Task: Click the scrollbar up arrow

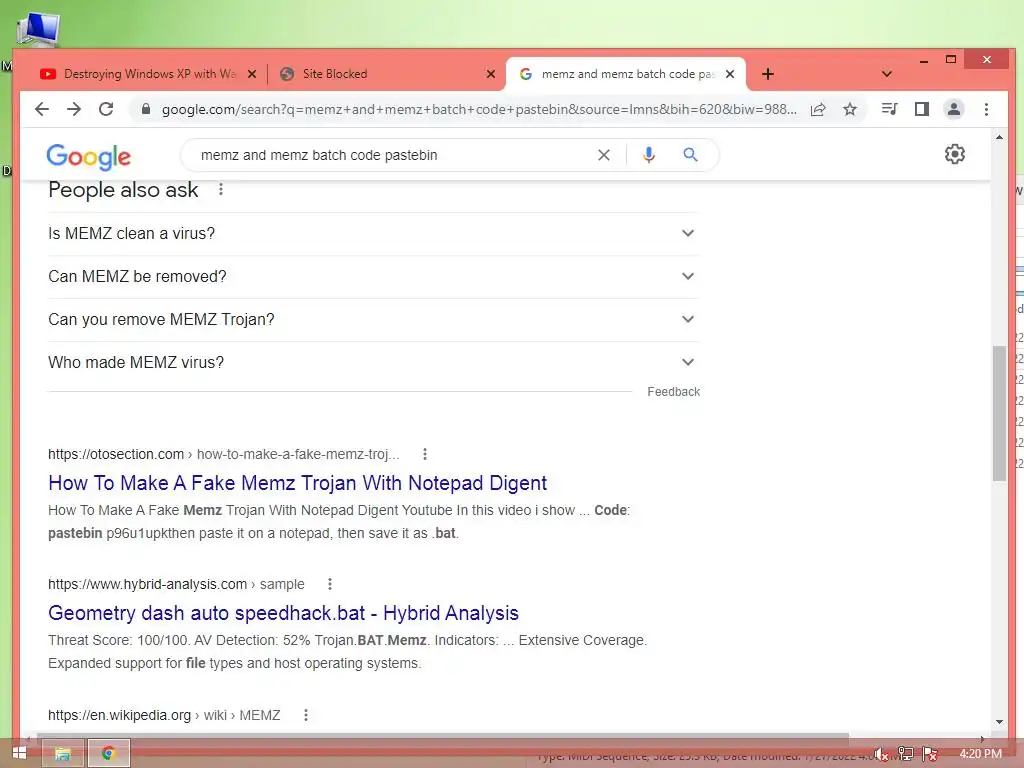Action: pyautogui.click(x=999, y=137)
